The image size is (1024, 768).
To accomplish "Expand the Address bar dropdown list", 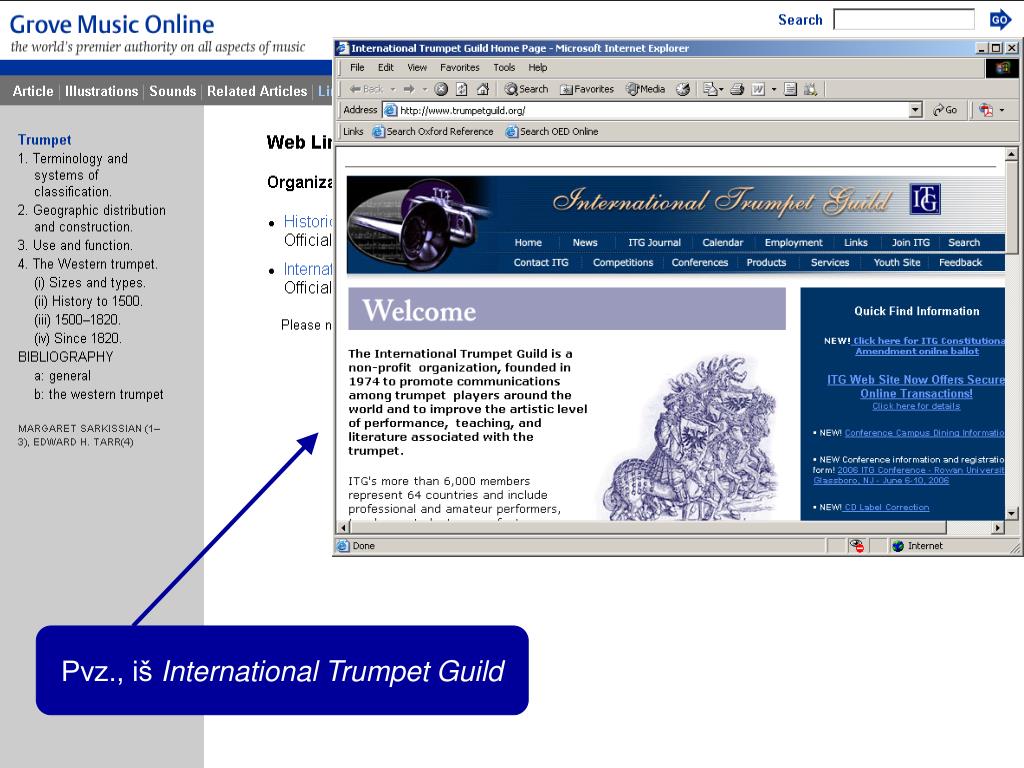I will tap(916, 110).
